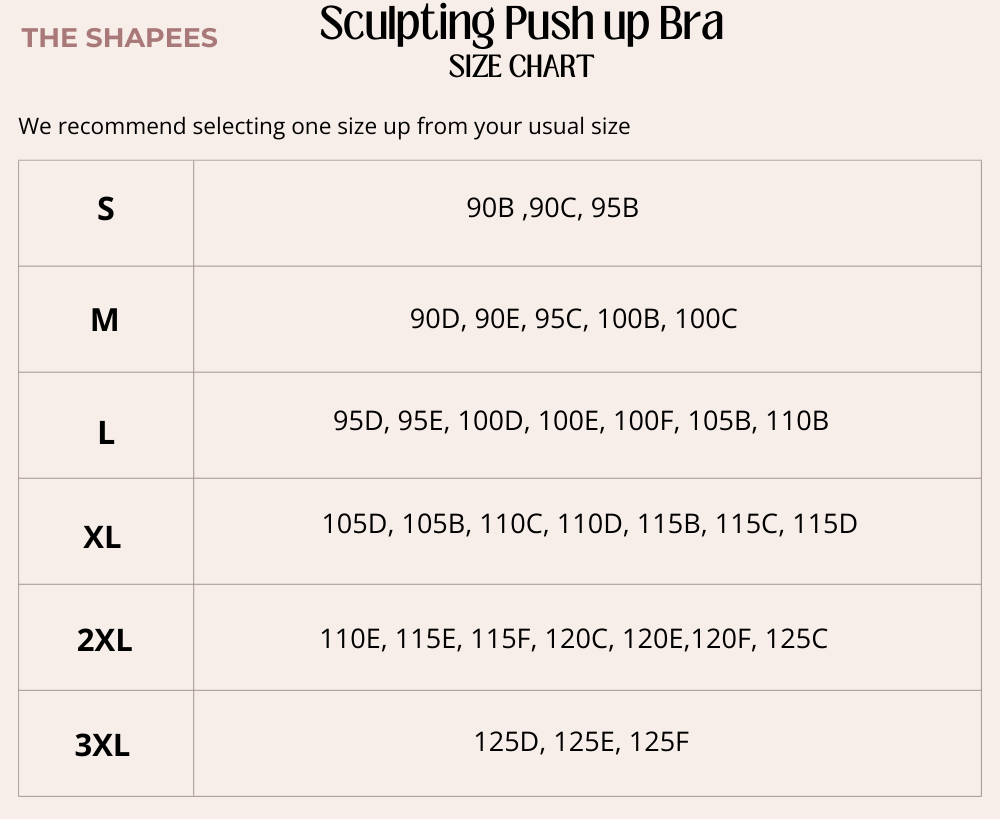Click the 100B entry in M row
The height and width of the screenshot is (819, 1000).
tap(628, 319)
